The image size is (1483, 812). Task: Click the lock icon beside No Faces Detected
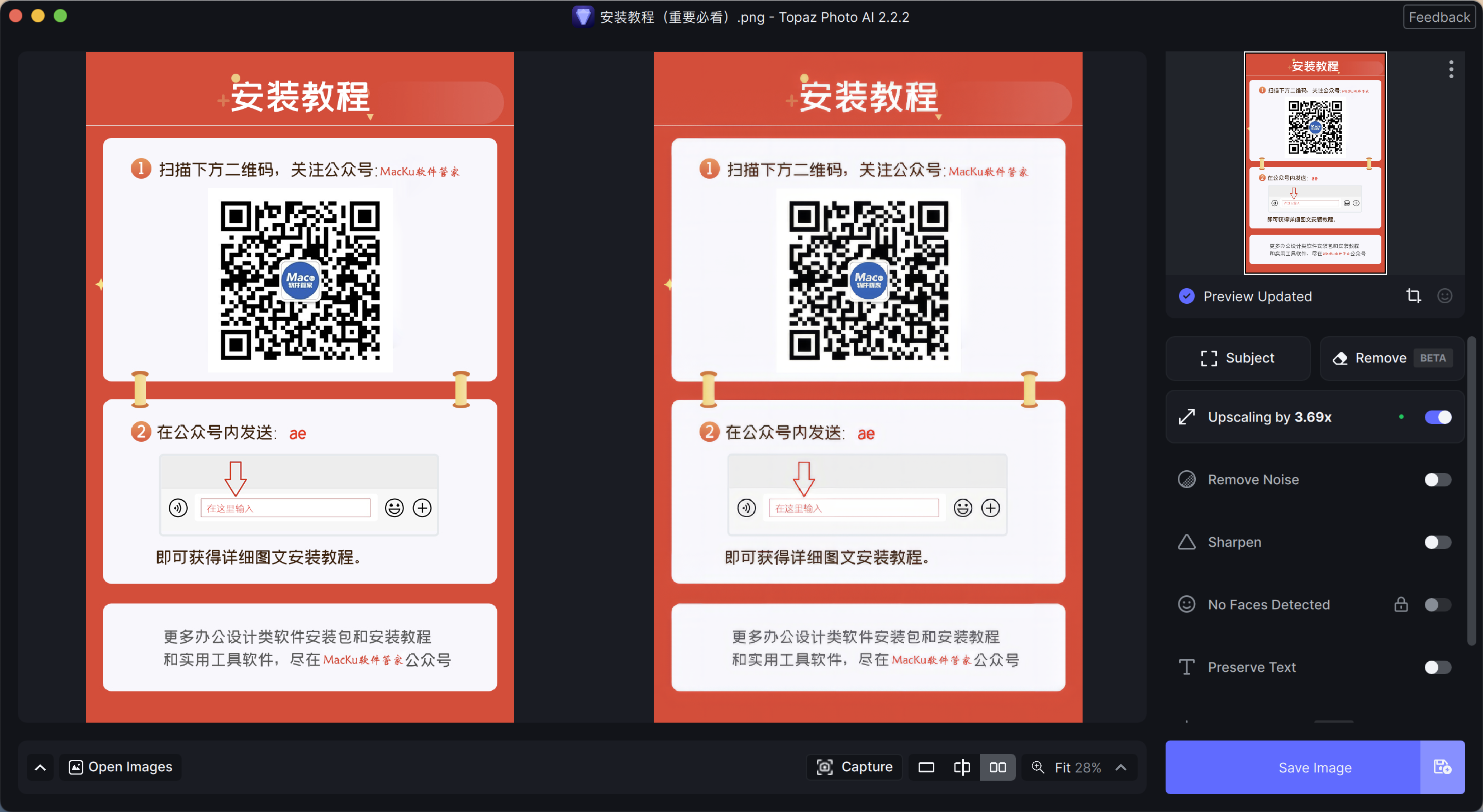1401,604
